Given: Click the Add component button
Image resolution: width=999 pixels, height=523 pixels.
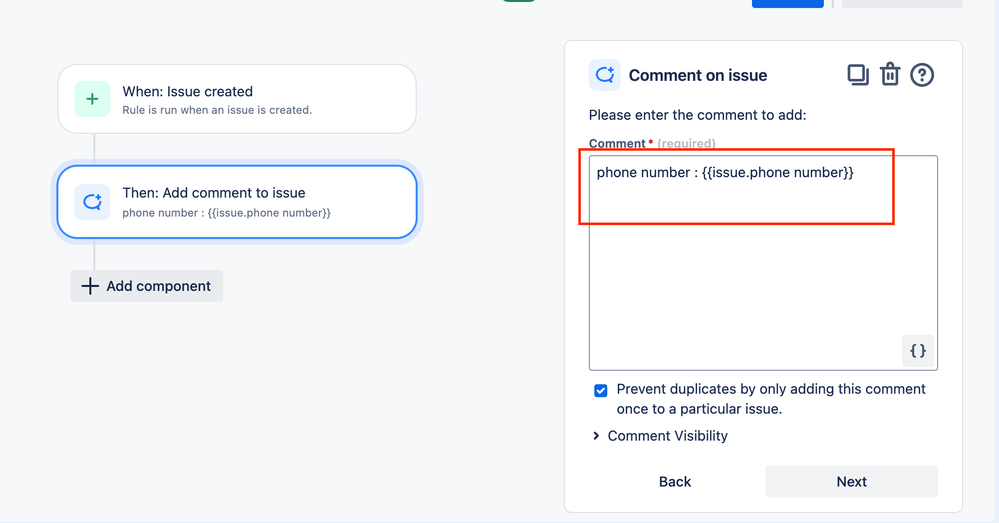Looking at the screenshot, I should pos(147,286).
